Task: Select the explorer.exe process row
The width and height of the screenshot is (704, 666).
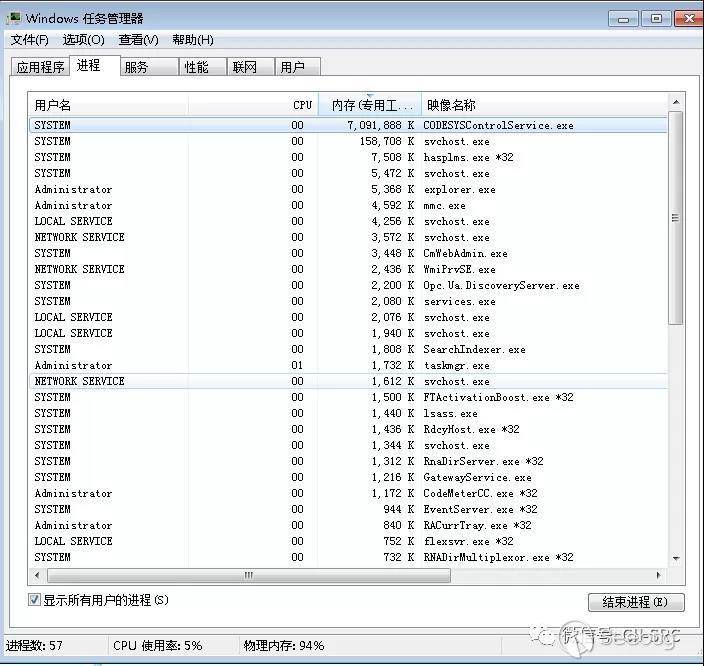Action: click(x=348, y=189)
